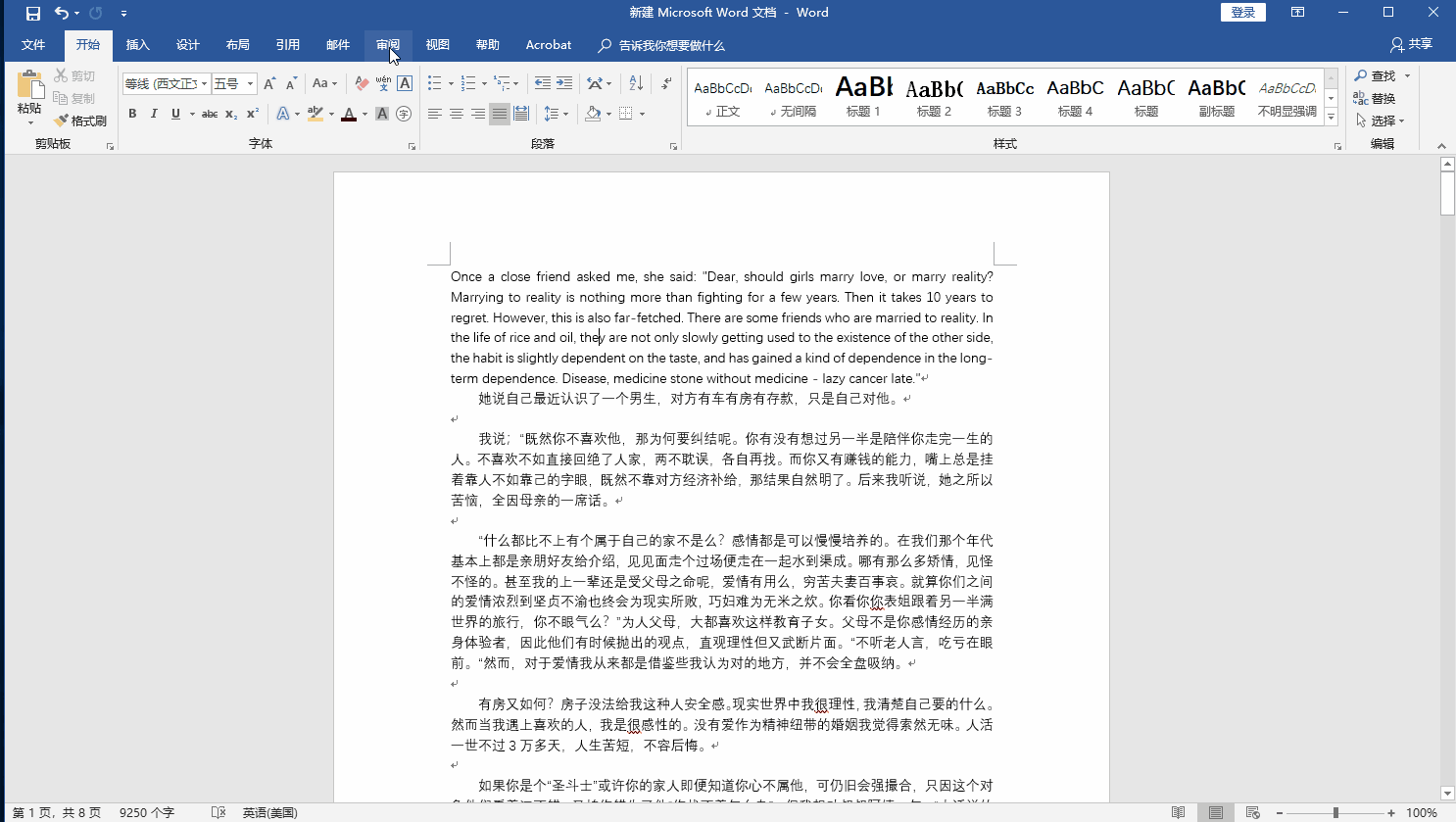Open the font name dropdown
This screenshot has height=822, width=1456.
point(204,83)
